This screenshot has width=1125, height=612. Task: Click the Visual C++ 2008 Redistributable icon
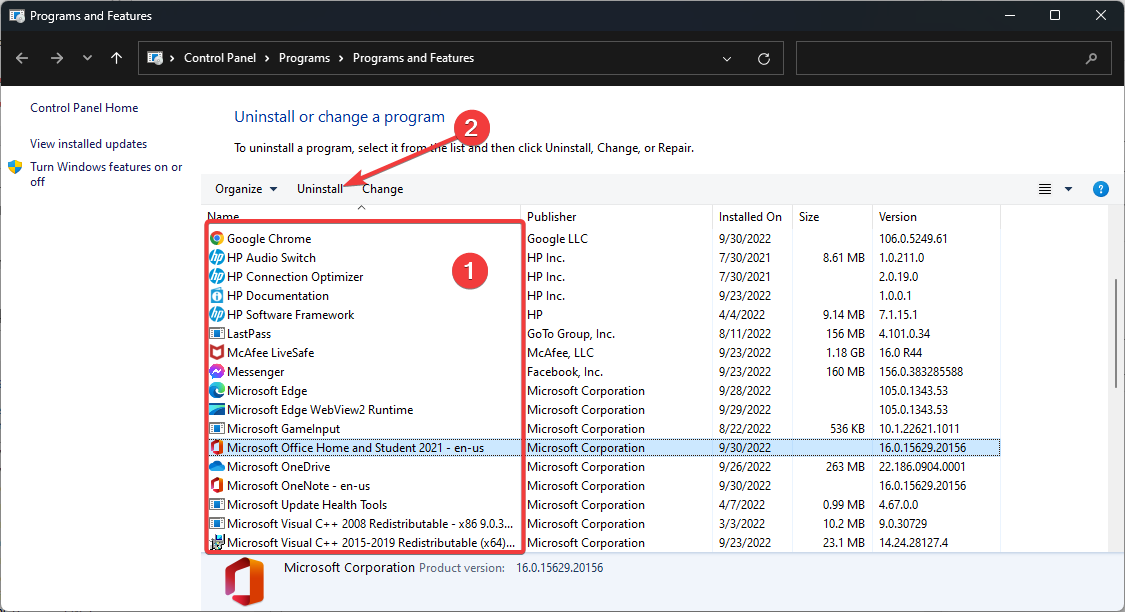(217, 524)
